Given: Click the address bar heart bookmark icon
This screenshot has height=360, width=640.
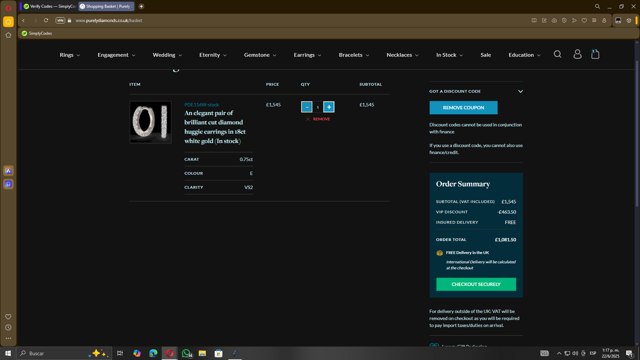Looking at the screenshot, I should 584,20.
